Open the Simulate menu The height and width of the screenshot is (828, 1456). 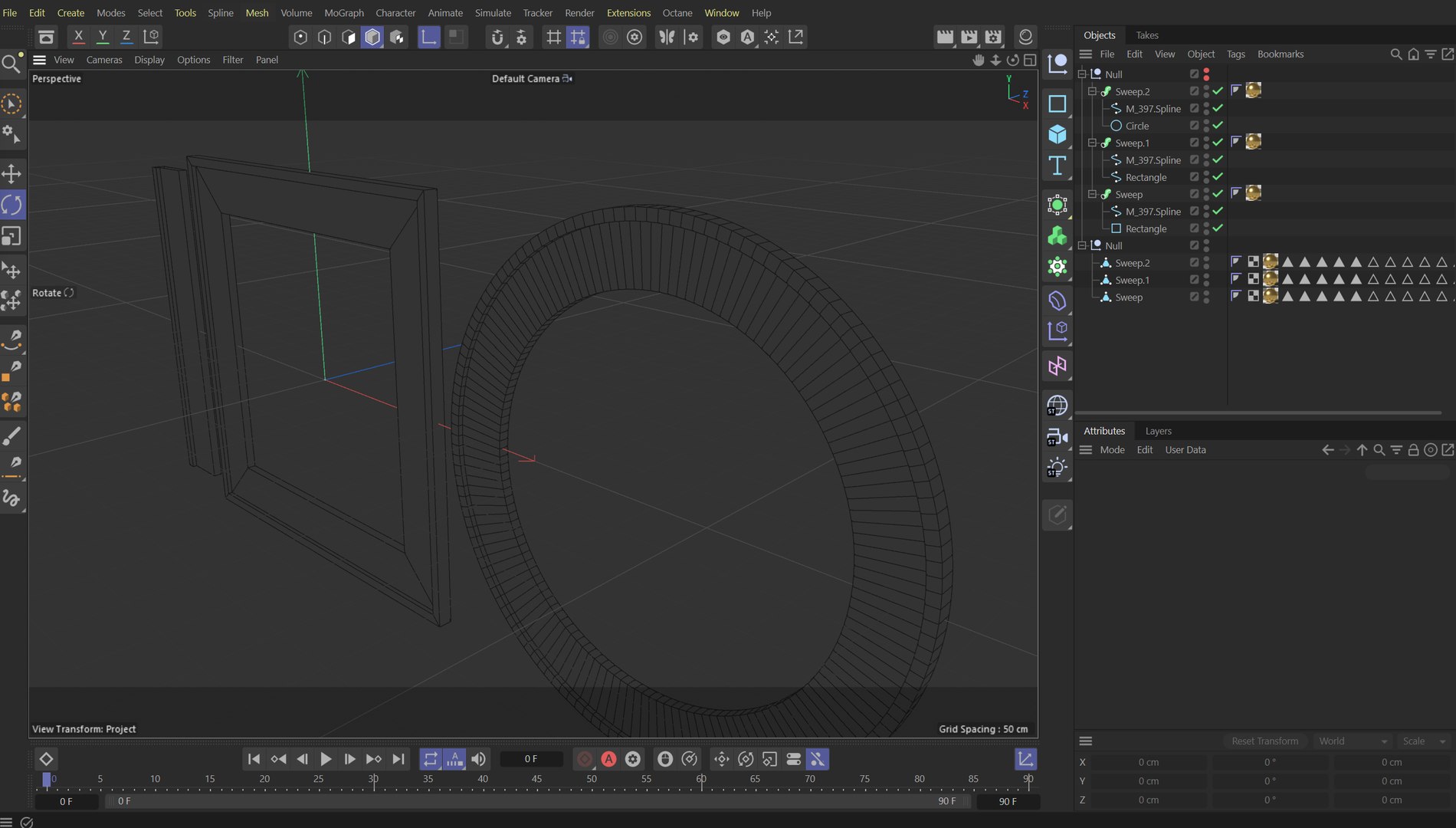pos(493,13)
